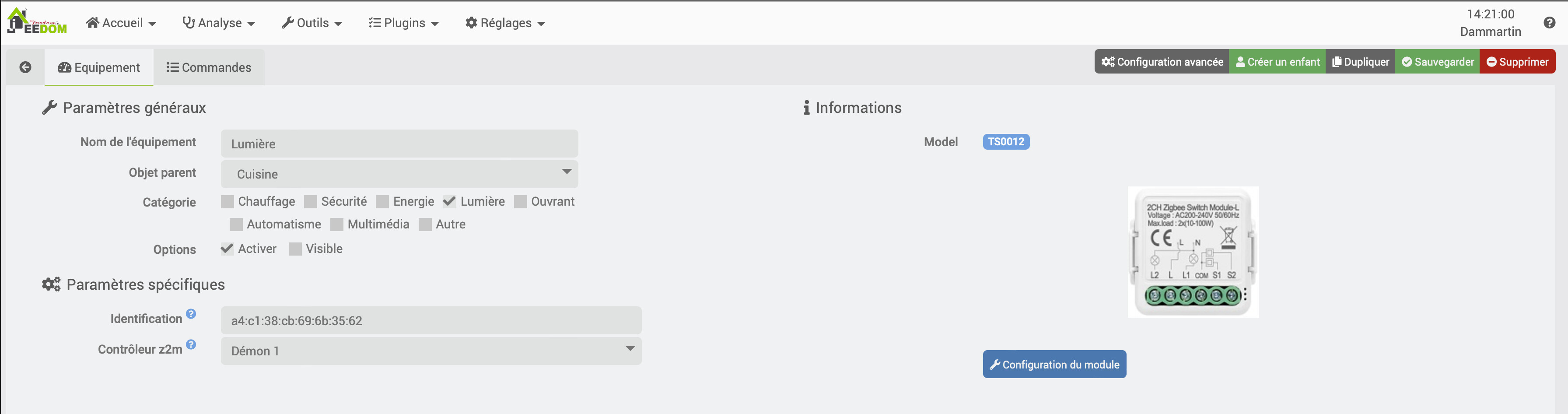Click red Supprimer delete button

[x=1517, y=62]
